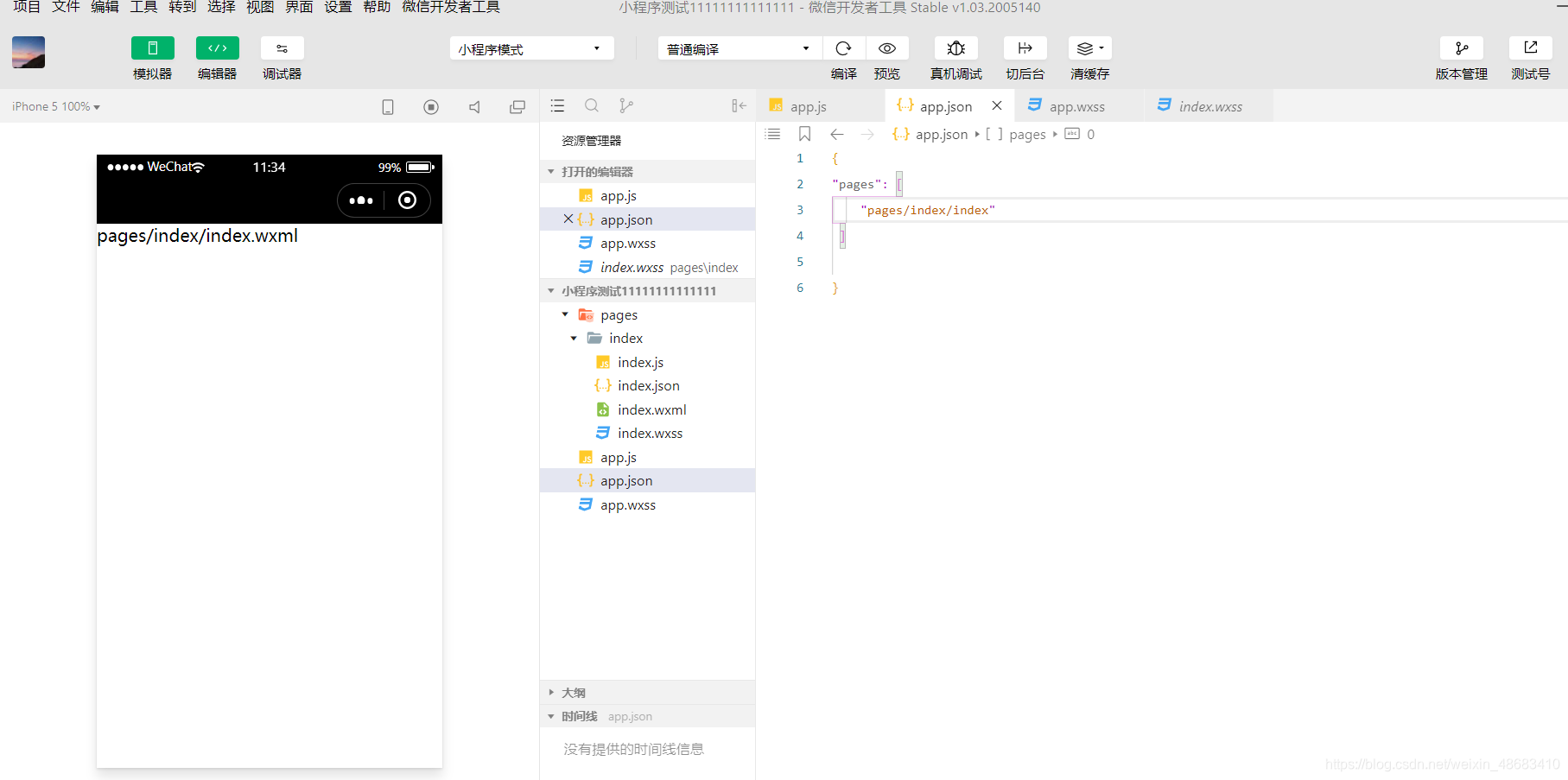Click the app.json breadcrumb item

point(941,134)
